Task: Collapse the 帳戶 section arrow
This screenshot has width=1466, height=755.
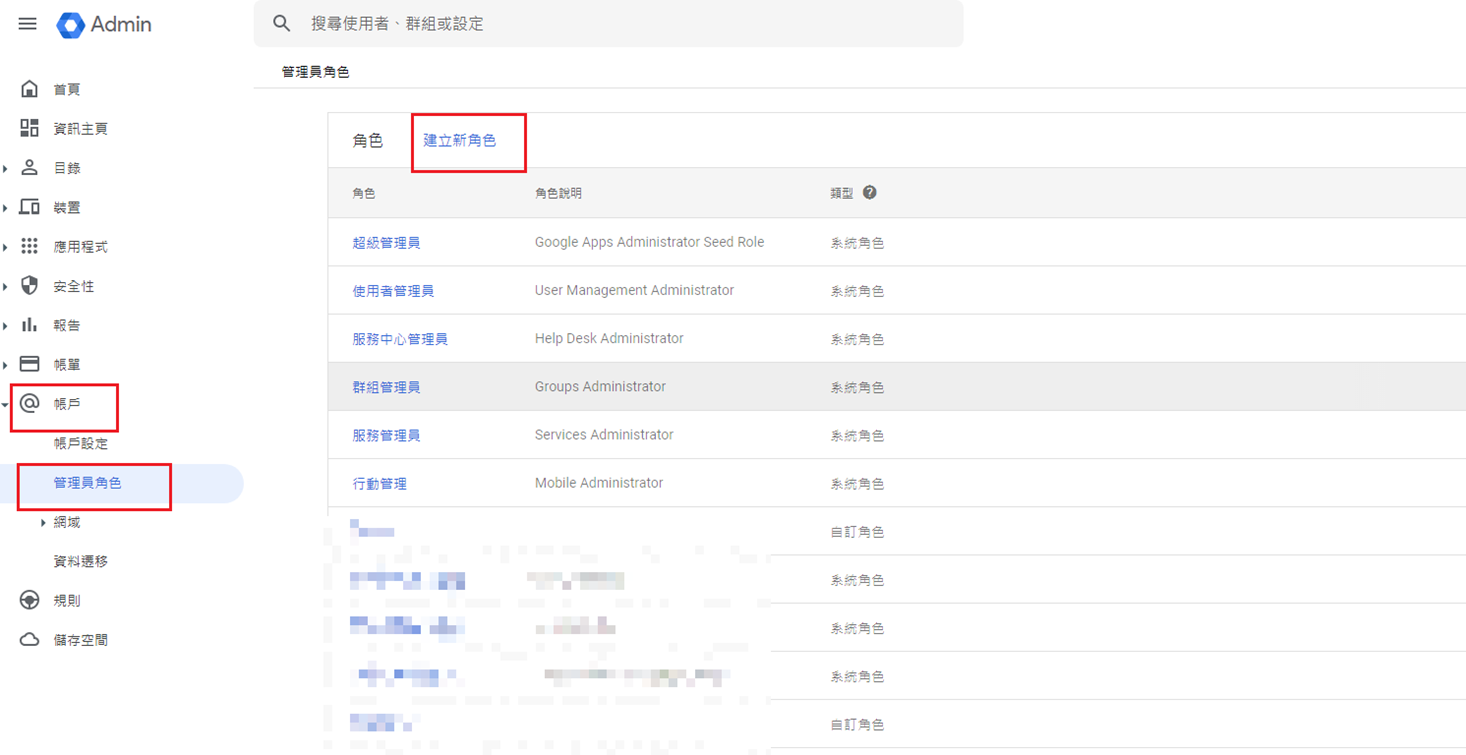Action: click(6, 405)
